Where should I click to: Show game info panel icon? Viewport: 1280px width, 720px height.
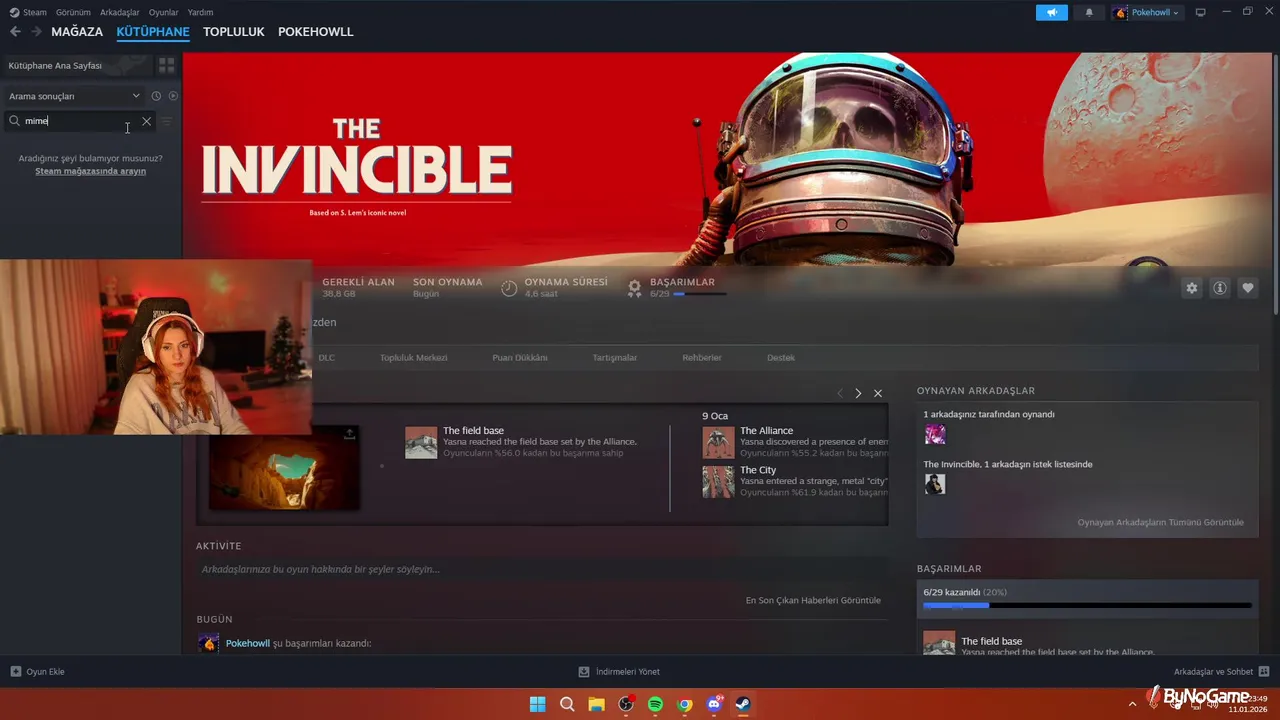pos(1219,288)
